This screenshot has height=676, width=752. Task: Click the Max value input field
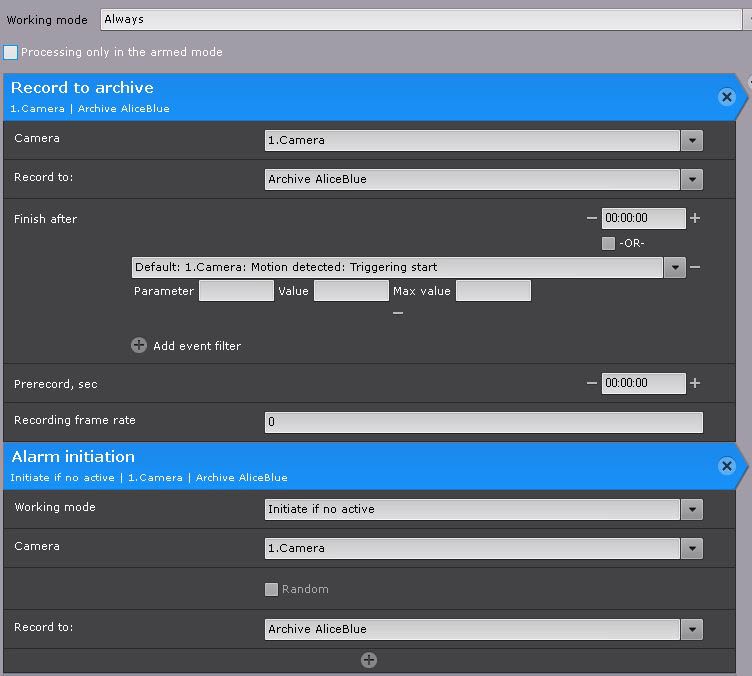point(493,291)
